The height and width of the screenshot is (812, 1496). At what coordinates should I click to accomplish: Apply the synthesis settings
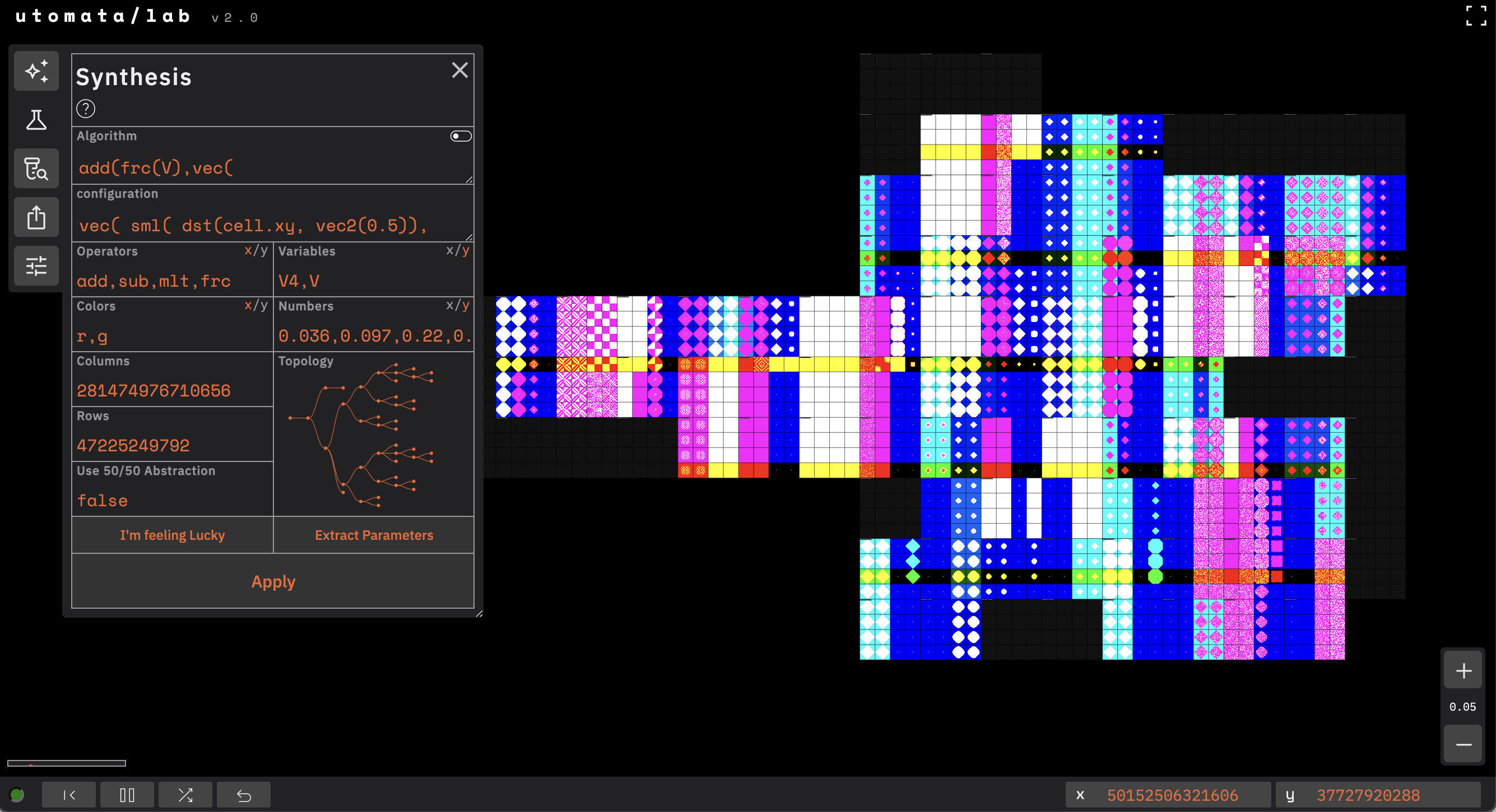(273, 581)
